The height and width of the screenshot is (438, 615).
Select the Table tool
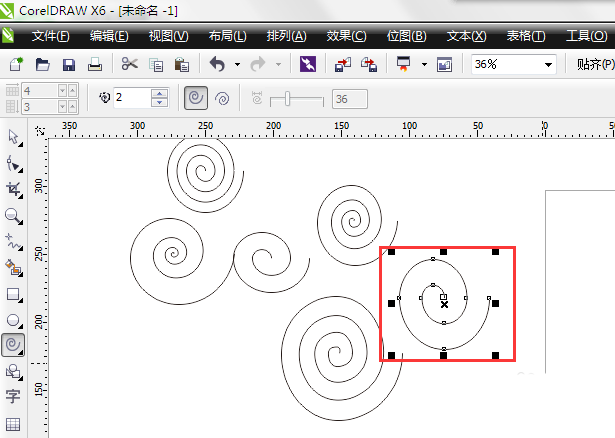(13, 424)
